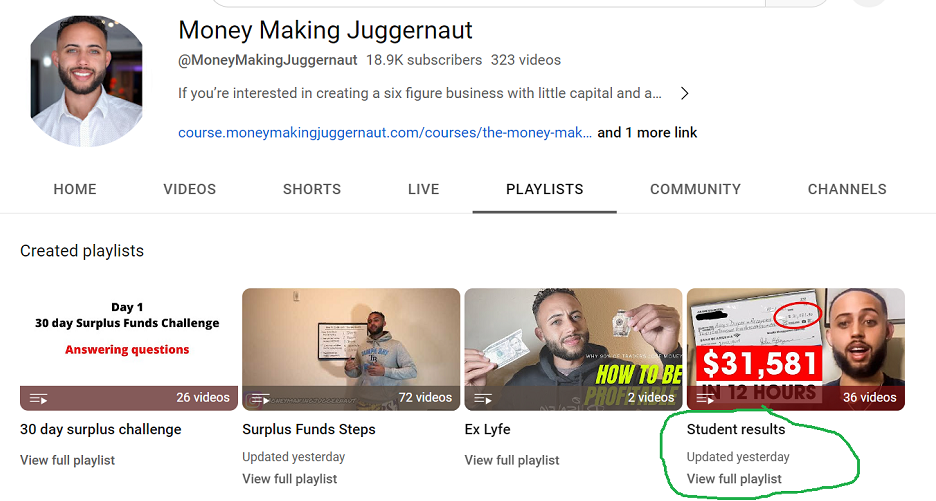View full playlist for 30 day surplus challenge
The image size is (936, 501).
67,460
